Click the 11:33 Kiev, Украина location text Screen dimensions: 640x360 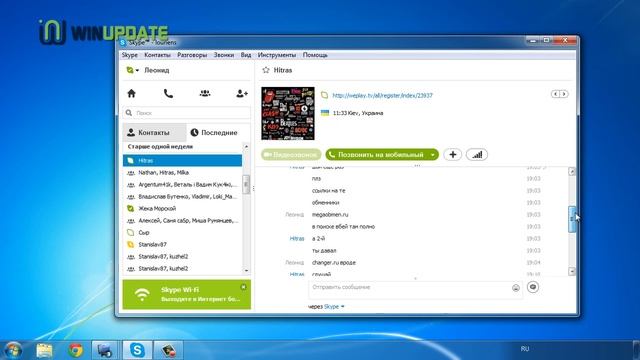(x=358, y=113)
